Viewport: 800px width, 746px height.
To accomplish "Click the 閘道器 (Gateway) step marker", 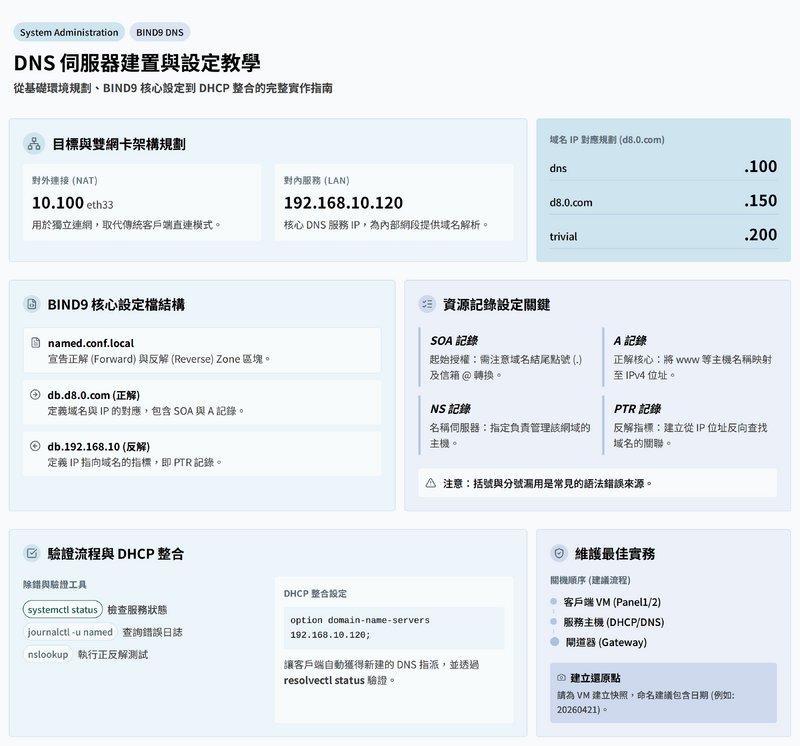I will tap(554, 642).
